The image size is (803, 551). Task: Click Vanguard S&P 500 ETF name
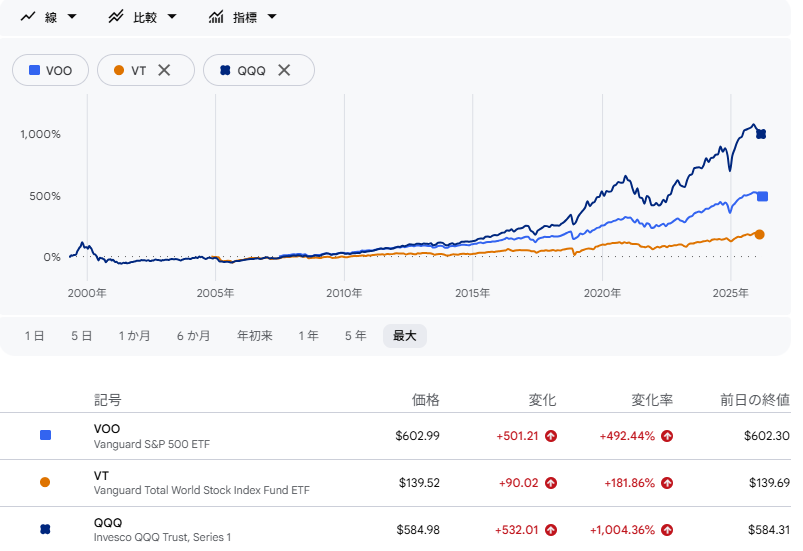[x=152, y=444]
